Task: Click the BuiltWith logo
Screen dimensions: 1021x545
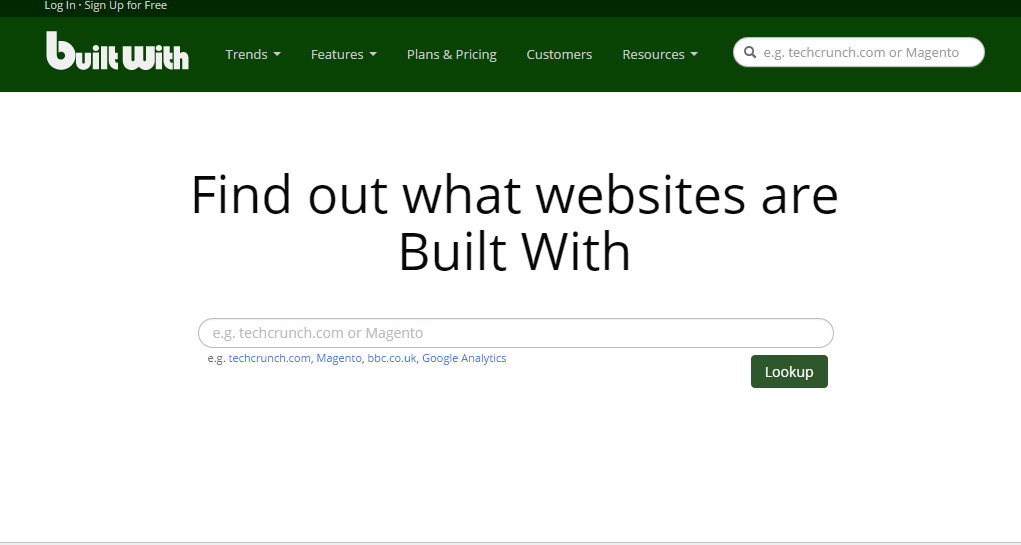Action: [x=117, y=51]
